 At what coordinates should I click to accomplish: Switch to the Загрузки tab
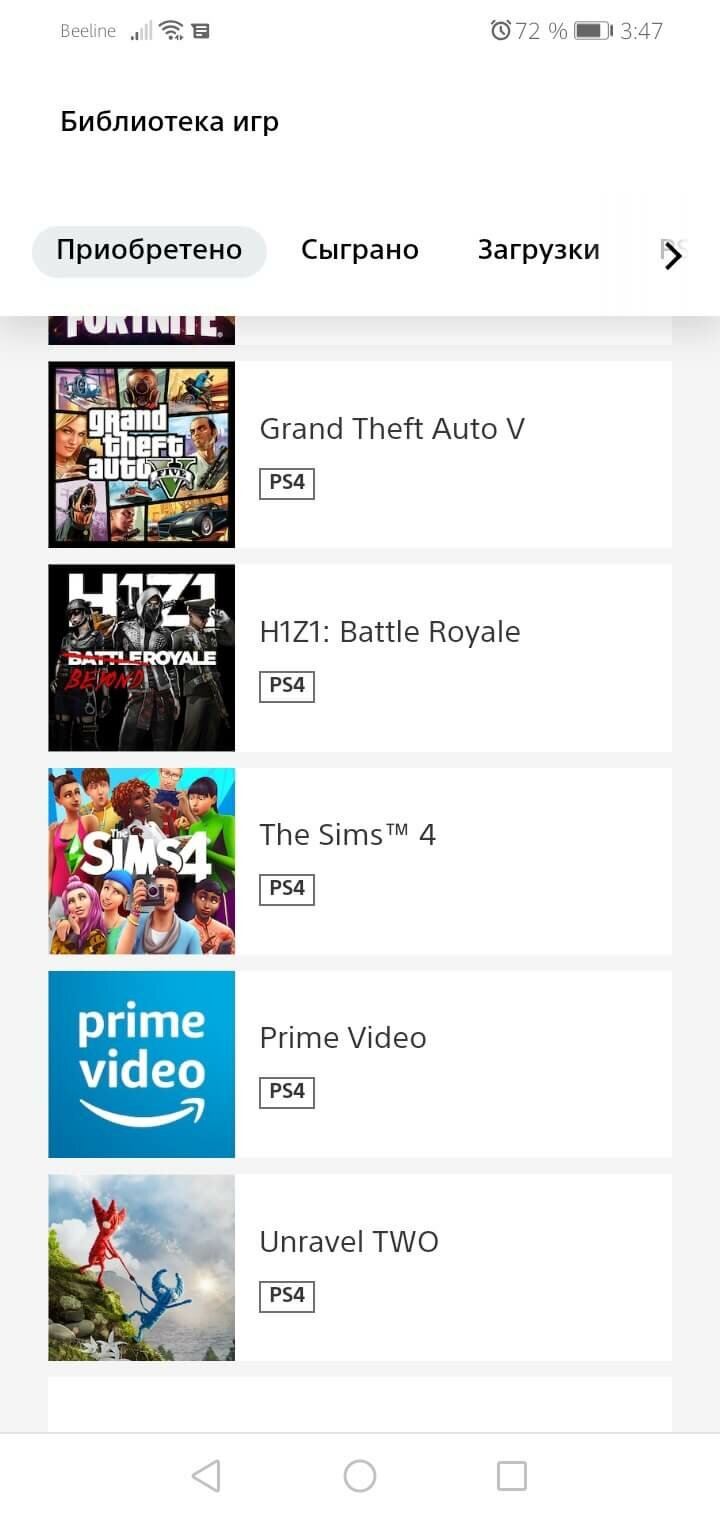539,250
